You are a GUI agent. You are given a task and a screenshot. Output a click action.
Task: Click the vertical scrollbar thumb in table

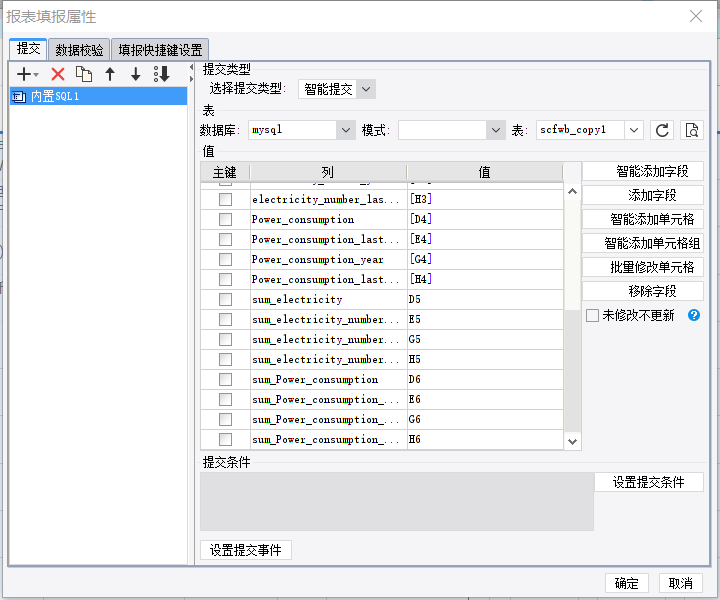(572, 370)
